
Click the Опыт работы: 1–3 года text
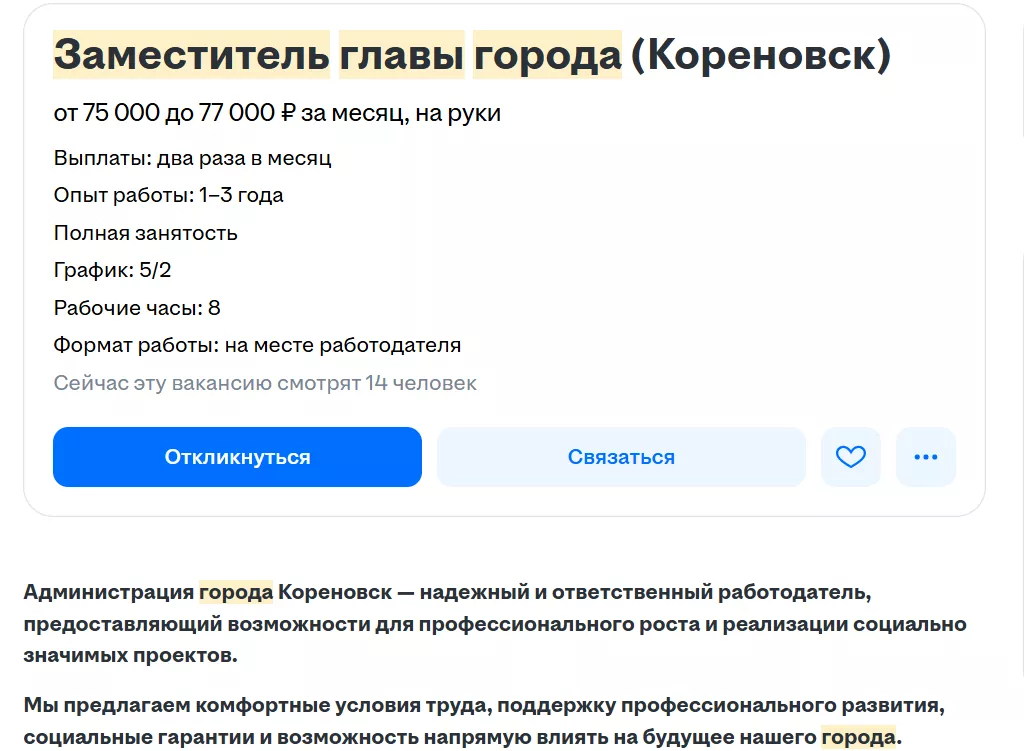[x=168, y=195]
